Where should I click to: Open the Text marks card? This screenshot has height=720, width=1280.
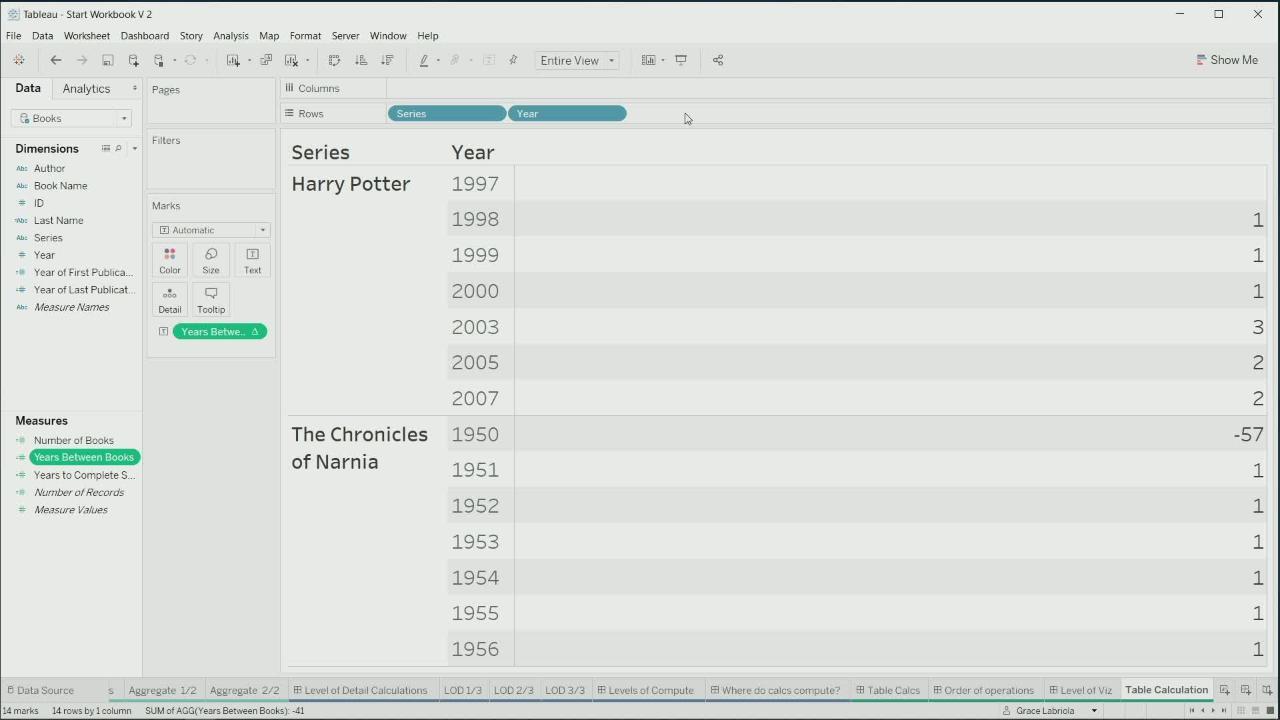pyautogui.click(x=252, y=260)
